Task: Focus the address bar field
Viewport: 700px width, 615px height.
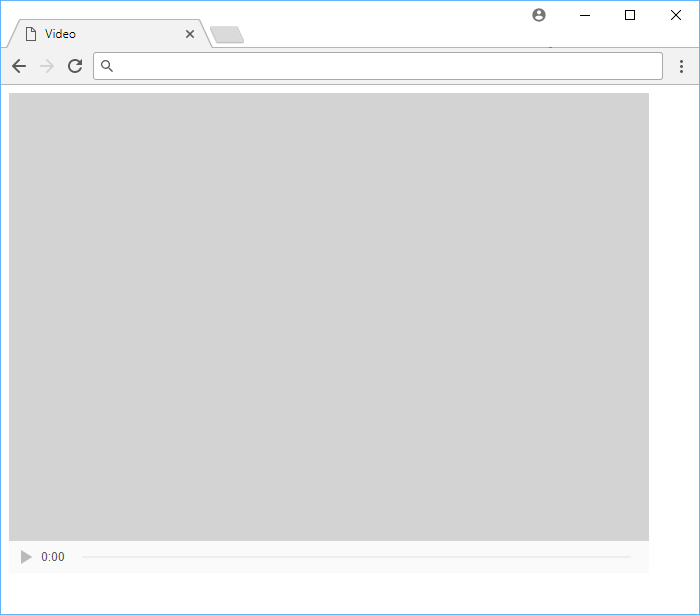Action: pos(378,66)
